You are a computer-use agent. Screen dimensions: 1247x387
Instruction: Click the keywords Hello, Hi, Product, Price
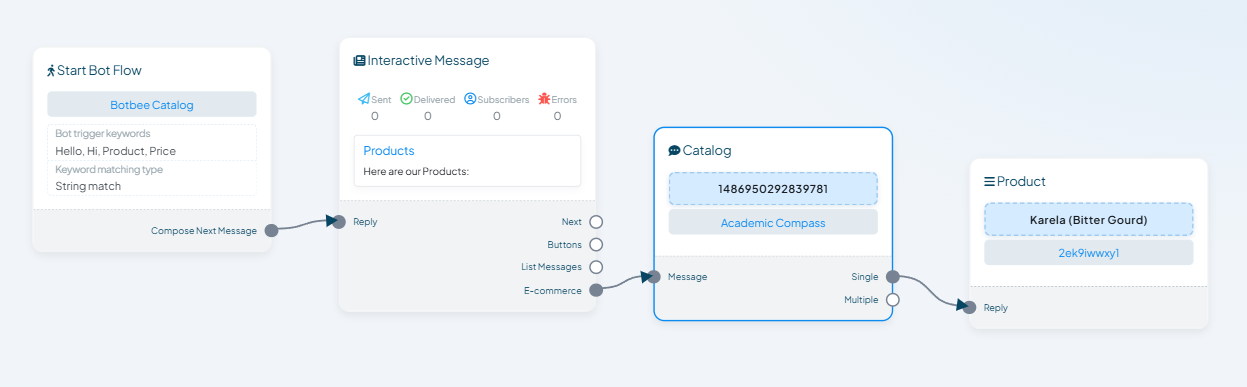pyautogui.click(x=115, y=151)
